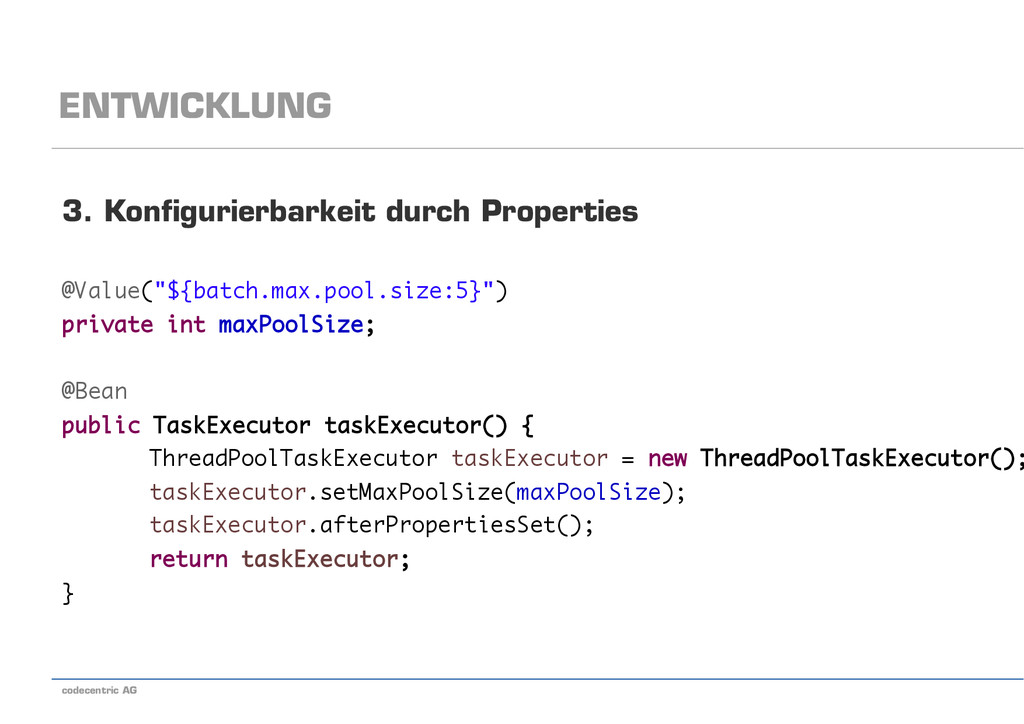The image size is (1024, 724).
Task: Click the @Value annotation line
Action: point(284,291)
